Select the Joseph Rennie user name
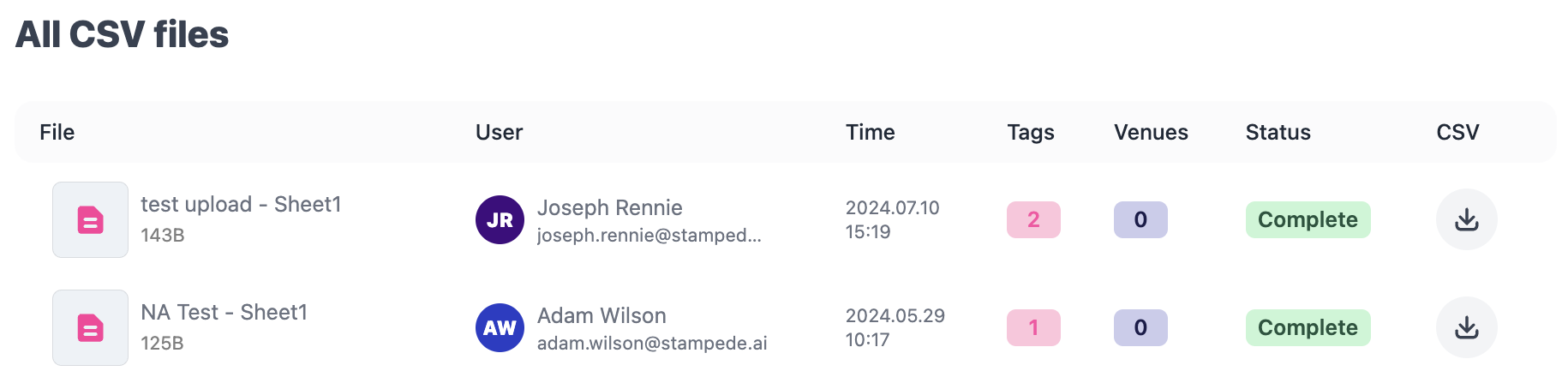The image size is (1568, 377). (609, 207)
